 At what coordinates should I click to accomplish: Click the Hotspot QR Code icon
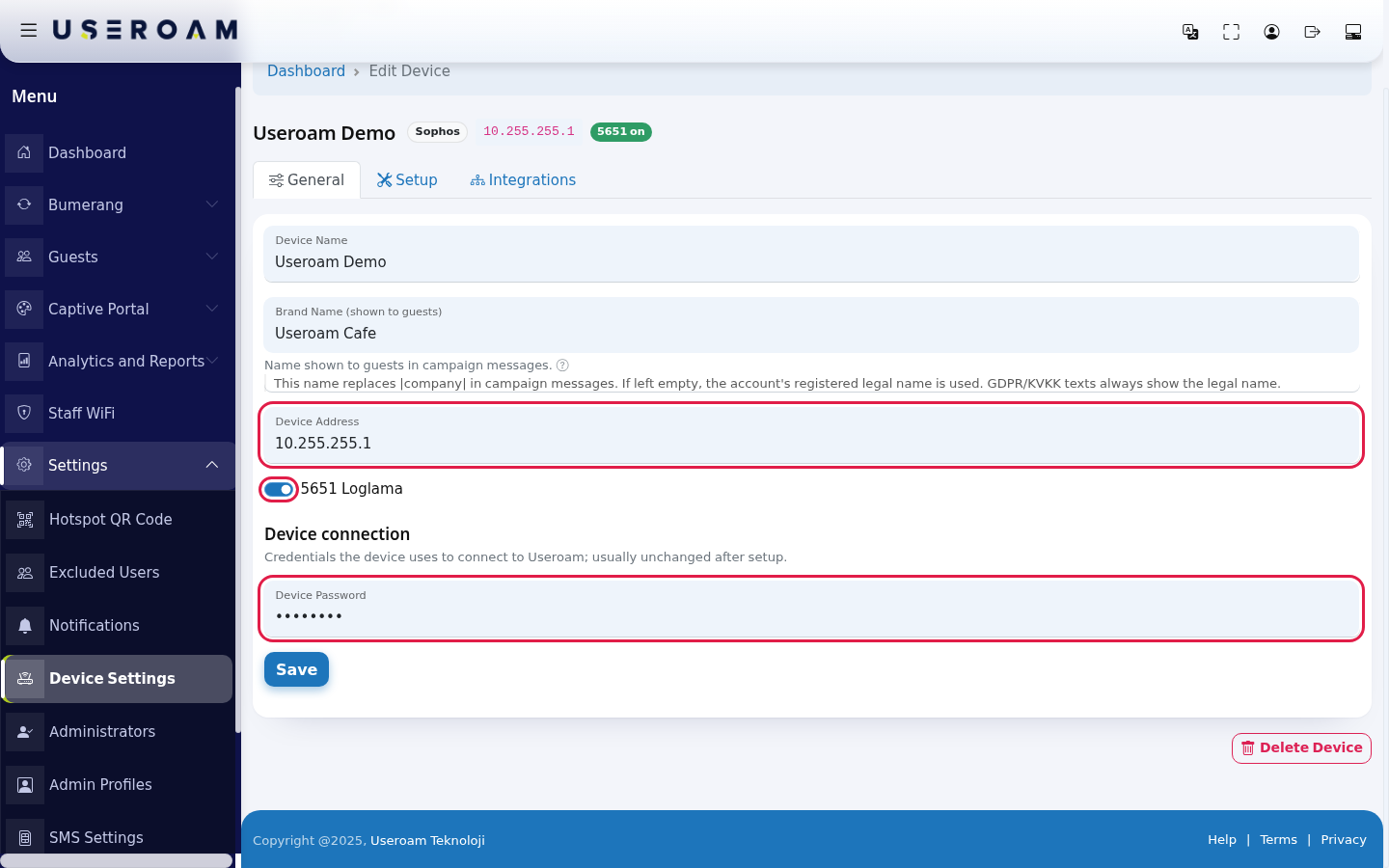click(25, 520)
